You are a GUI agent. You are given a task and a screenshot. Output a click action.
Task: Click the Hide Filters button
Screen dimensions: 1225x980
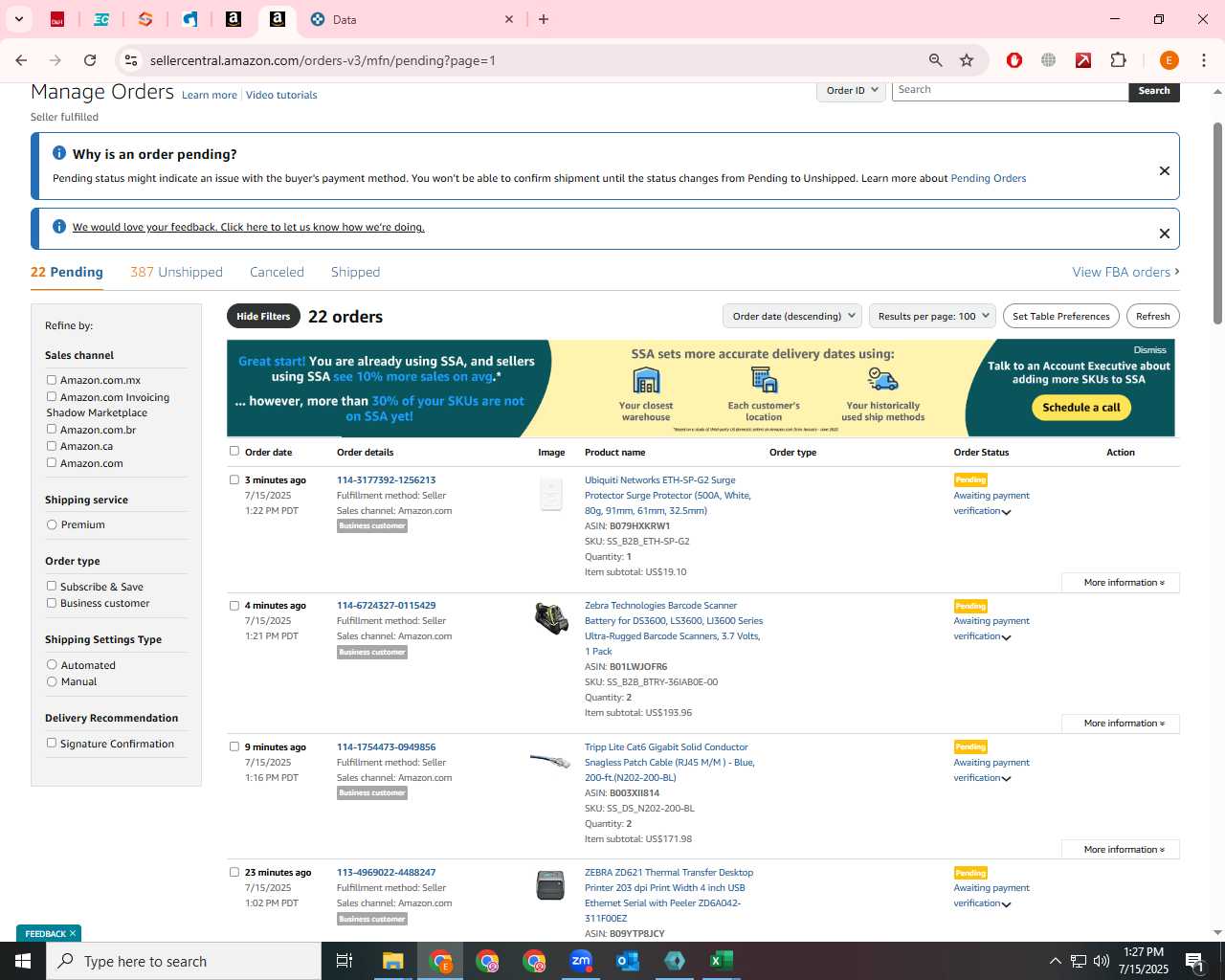263,316
